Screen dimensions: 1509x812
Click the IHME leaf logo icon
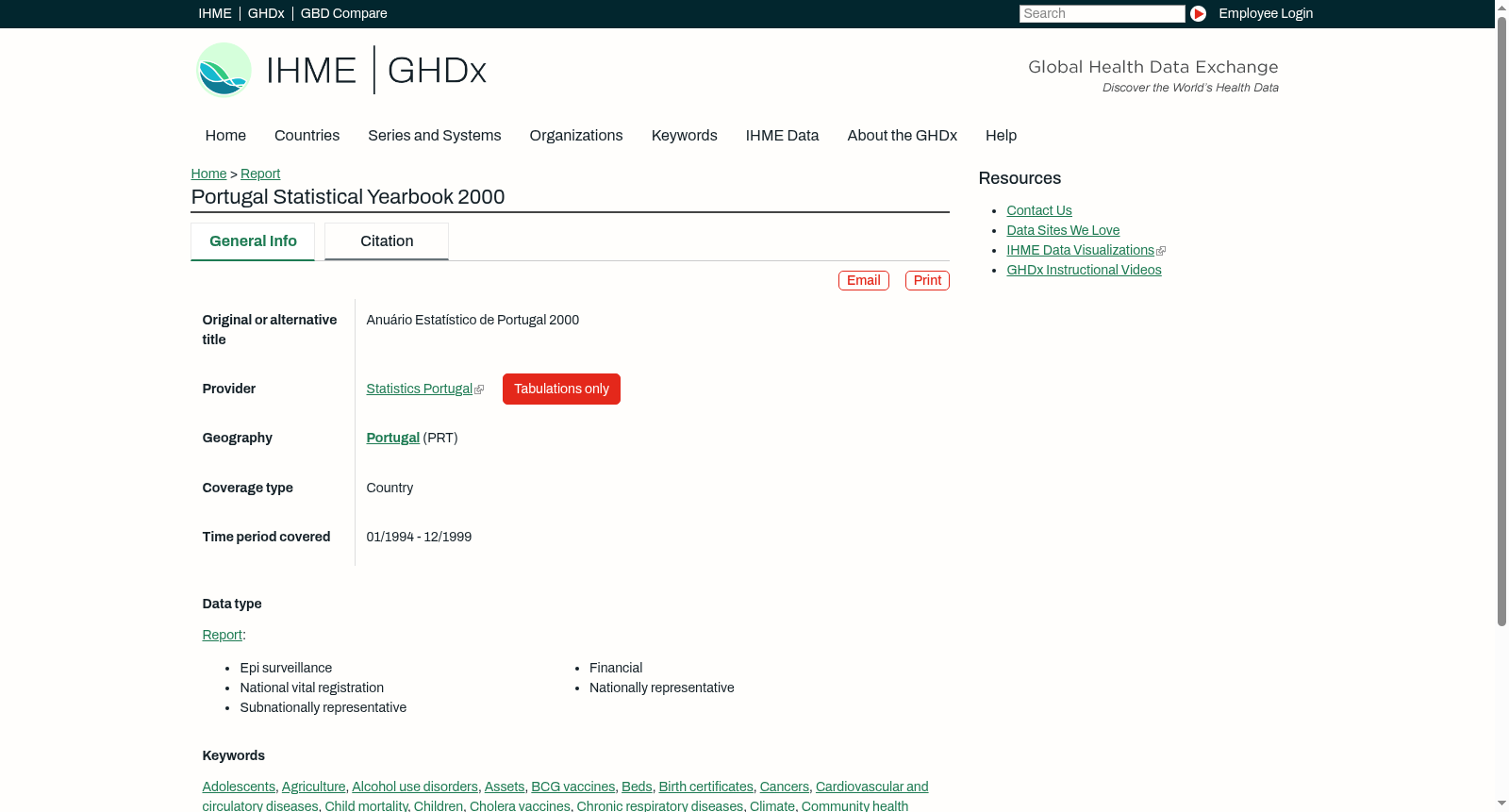point(224,70)
